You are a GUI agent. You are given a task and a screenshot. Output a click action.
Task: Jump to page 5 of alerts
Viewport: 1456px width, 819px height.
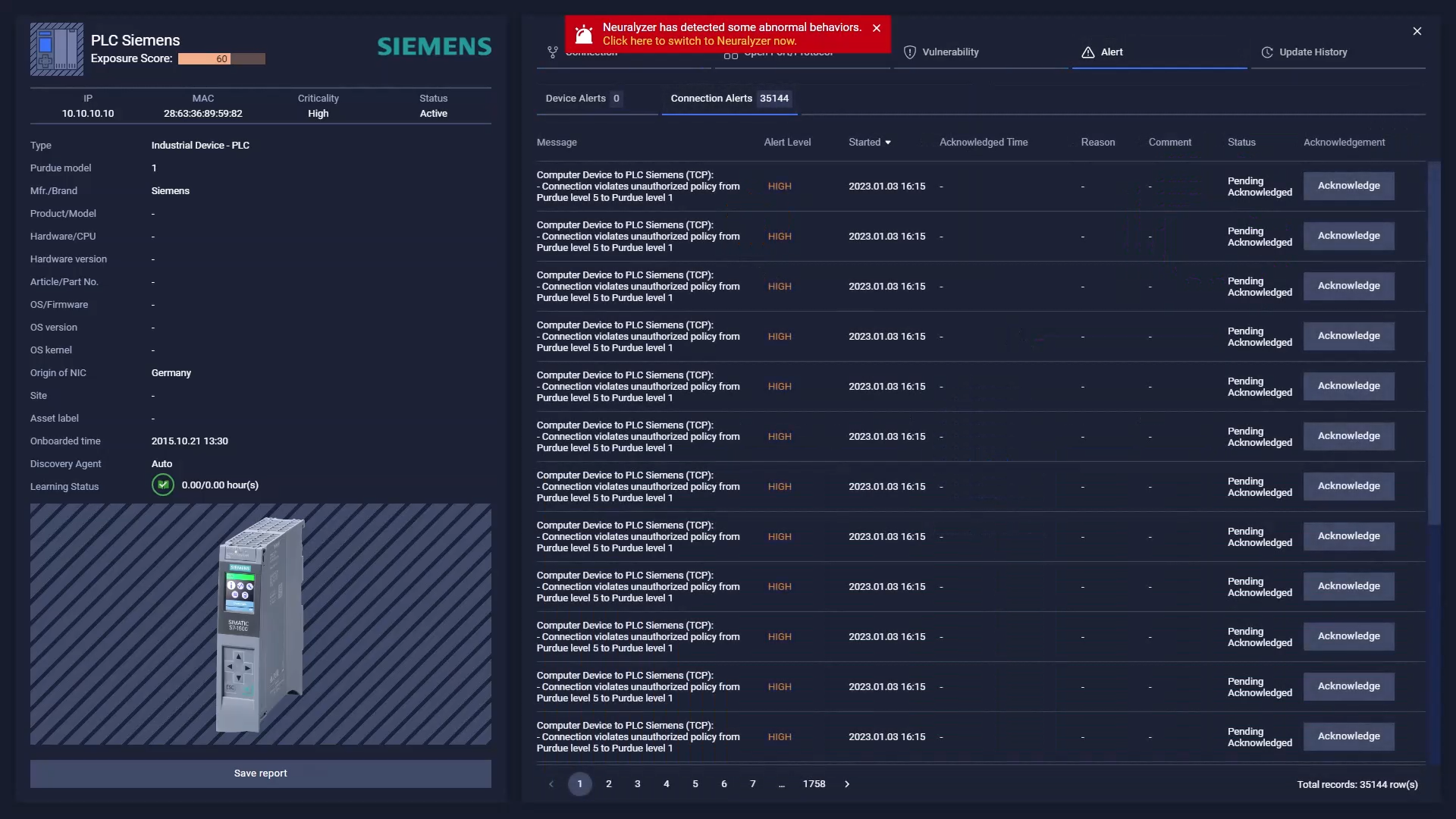(x=695, y=784)
